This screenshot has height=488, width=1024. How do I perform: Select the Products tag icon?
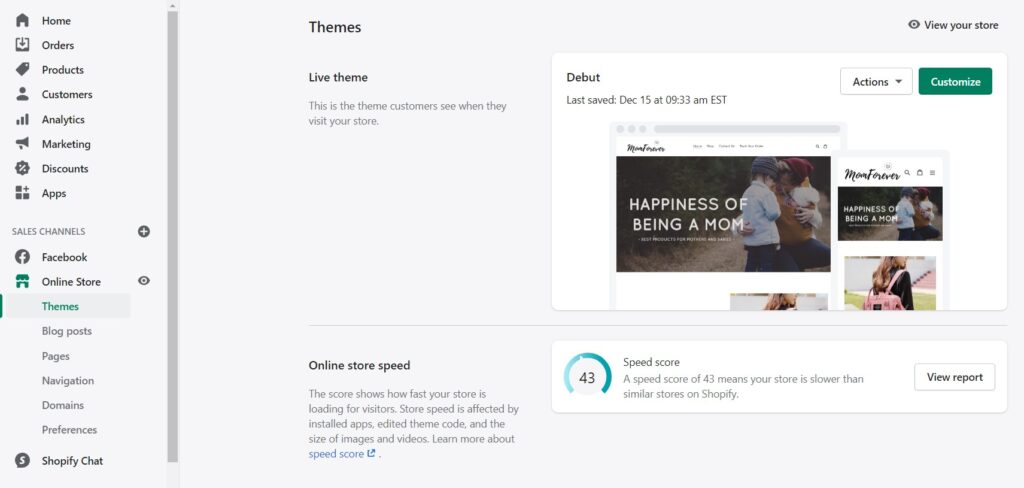[x=22, y=69]
